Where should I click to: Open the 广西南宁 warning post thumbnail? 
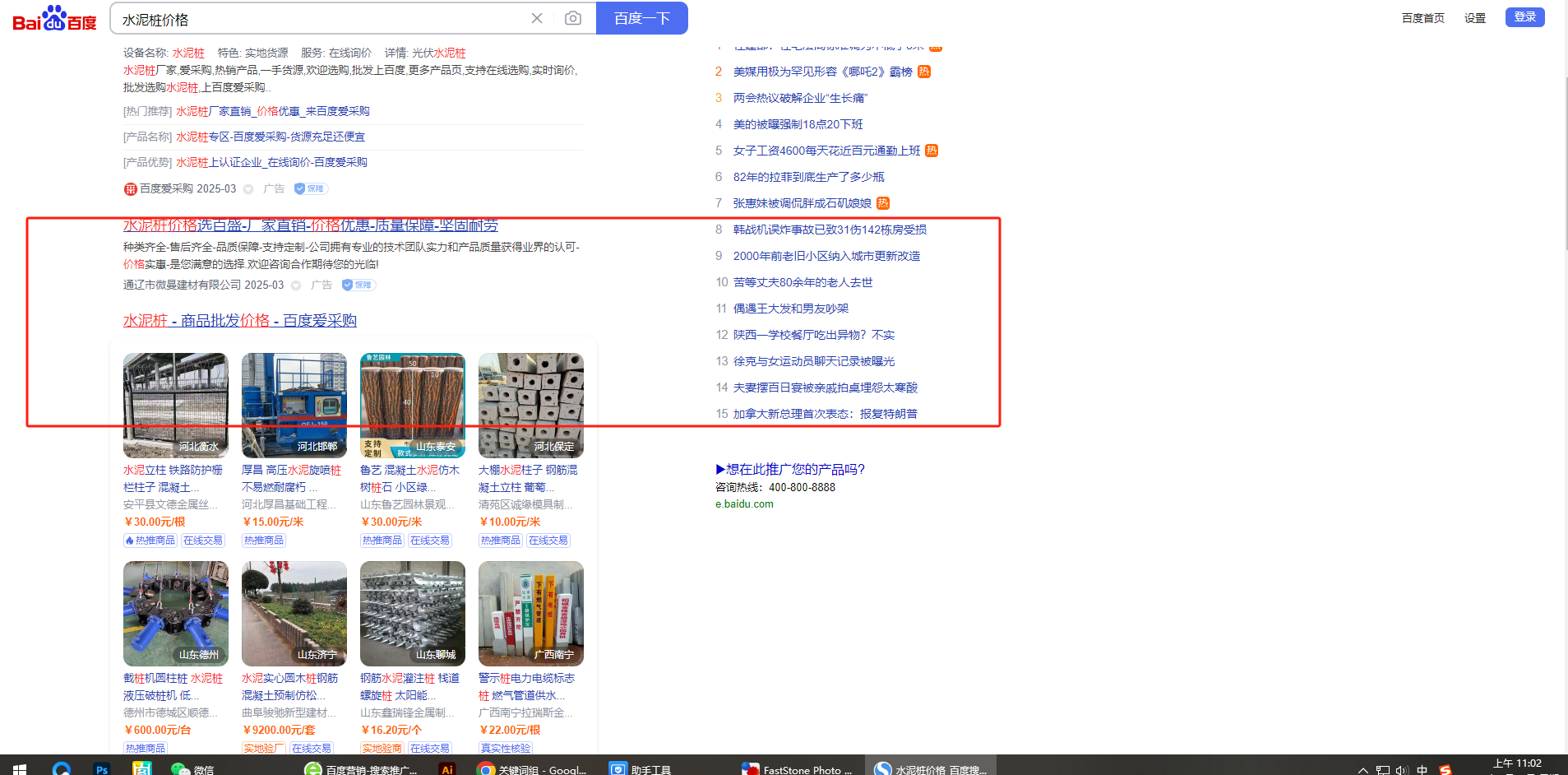pyautogui.click(x=531, y=614)
